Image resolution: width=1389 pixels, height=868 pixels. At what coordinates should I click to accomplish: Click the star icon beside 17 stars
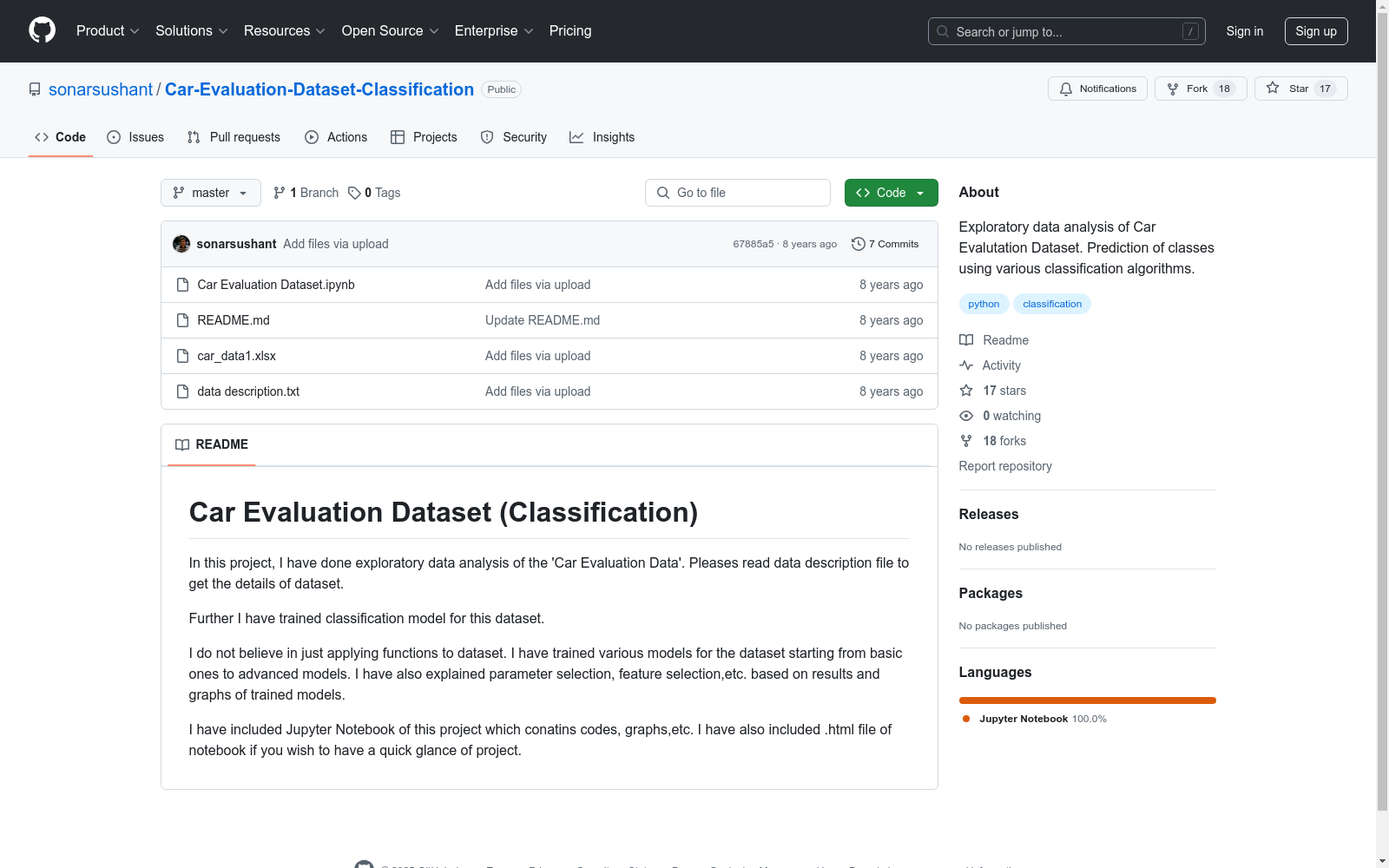(966, 391)
